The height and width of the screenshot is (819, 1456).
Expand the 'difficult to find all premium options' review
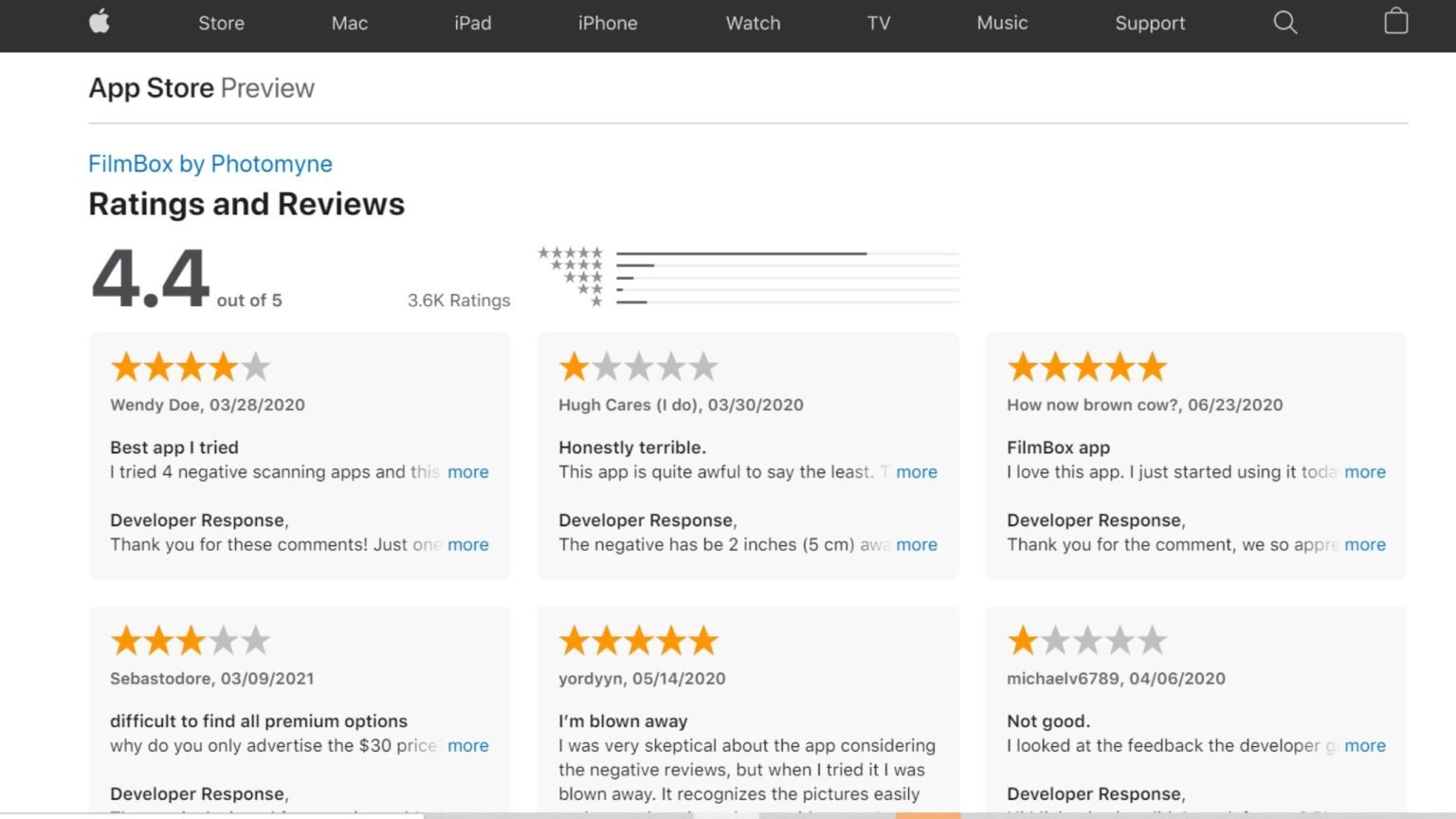pyautogui.click(x=468, y=746)
